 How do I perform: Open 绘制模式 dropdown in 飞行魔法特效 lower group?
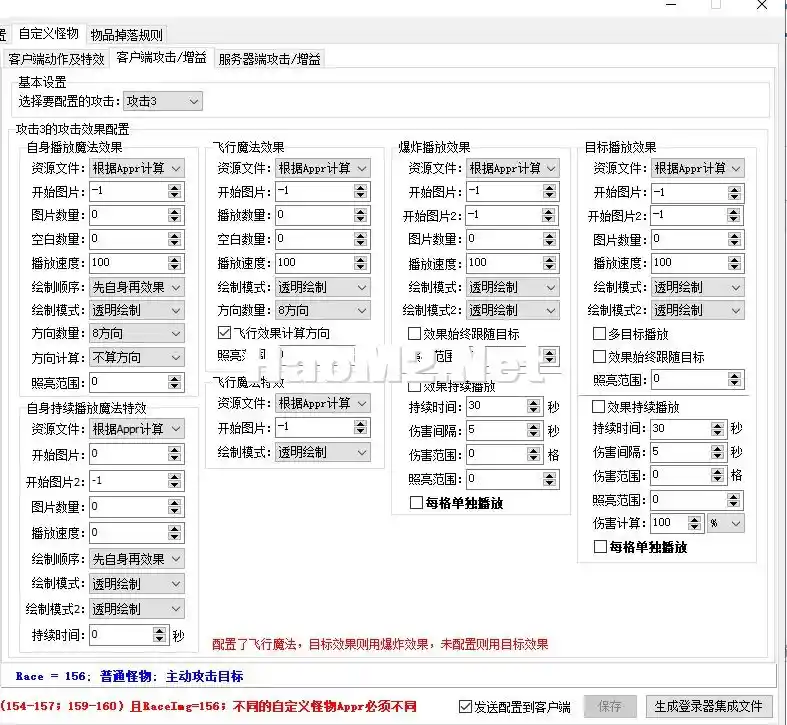[x=323, y=452]
